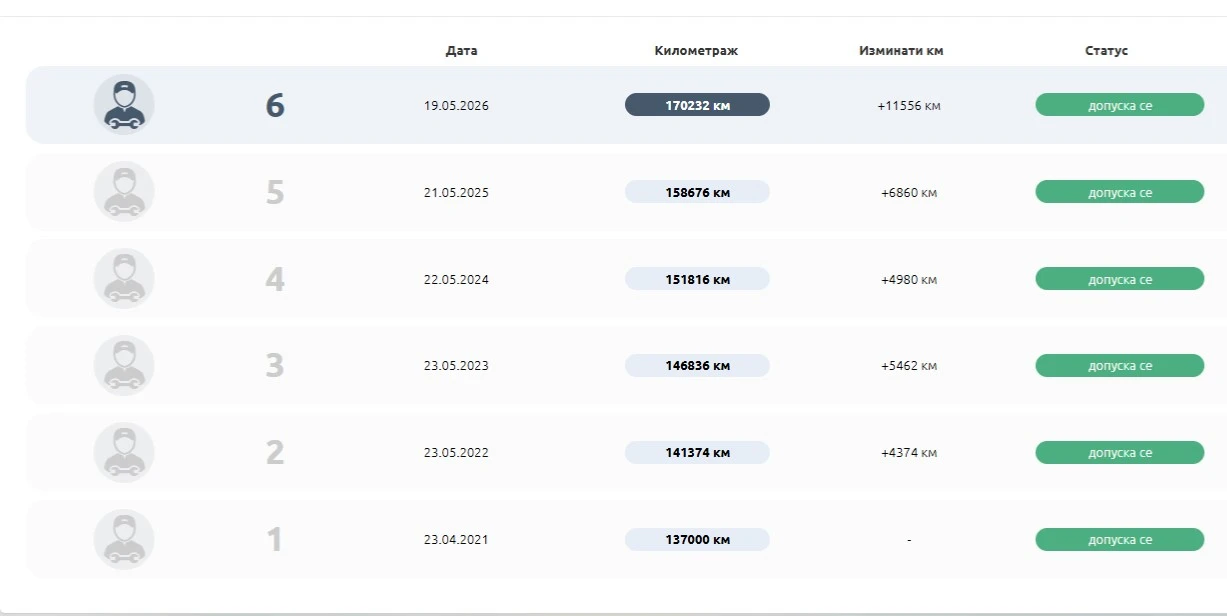This screenshot has width=1227, height=616.
Task: Click green 'допуска се' status for 19.05.2026
Action: point(1120,105)
